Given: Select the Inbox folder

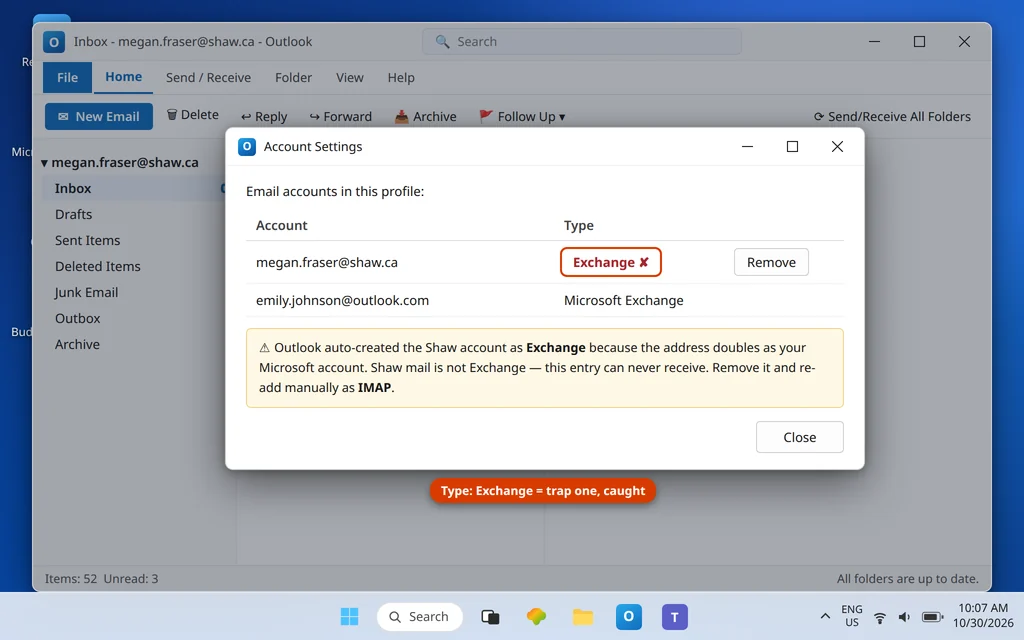Looking at the screenshot, I should (x=134, y=188).
